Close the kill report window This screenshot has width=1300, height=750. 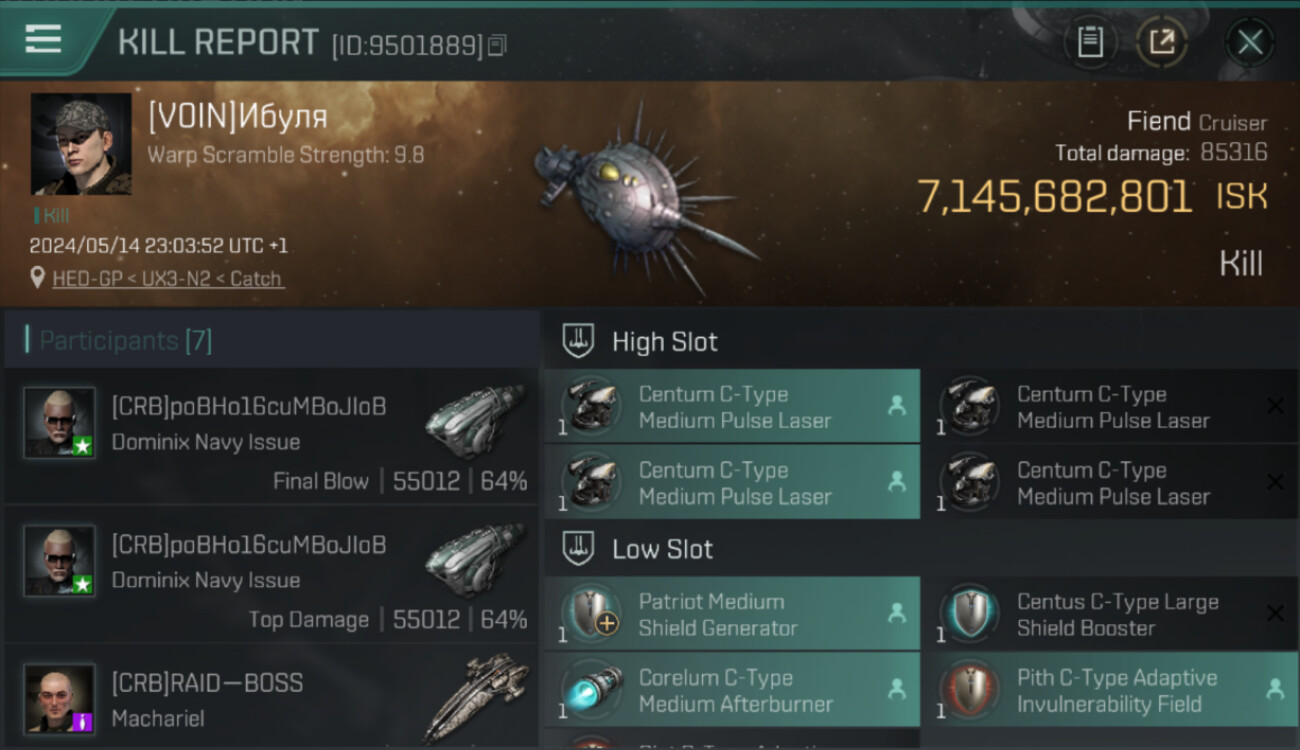1250,42
